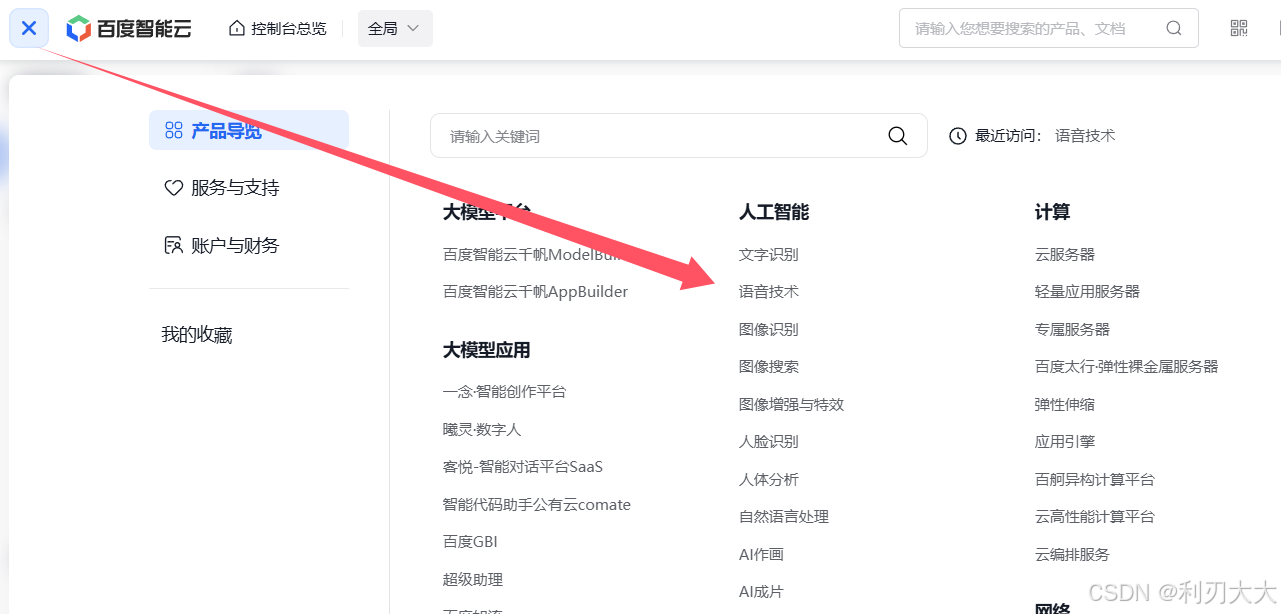Click the 大模型应用 category heading
The height and width of the screenshot is (614, 1281).
[x=487, y=350]
